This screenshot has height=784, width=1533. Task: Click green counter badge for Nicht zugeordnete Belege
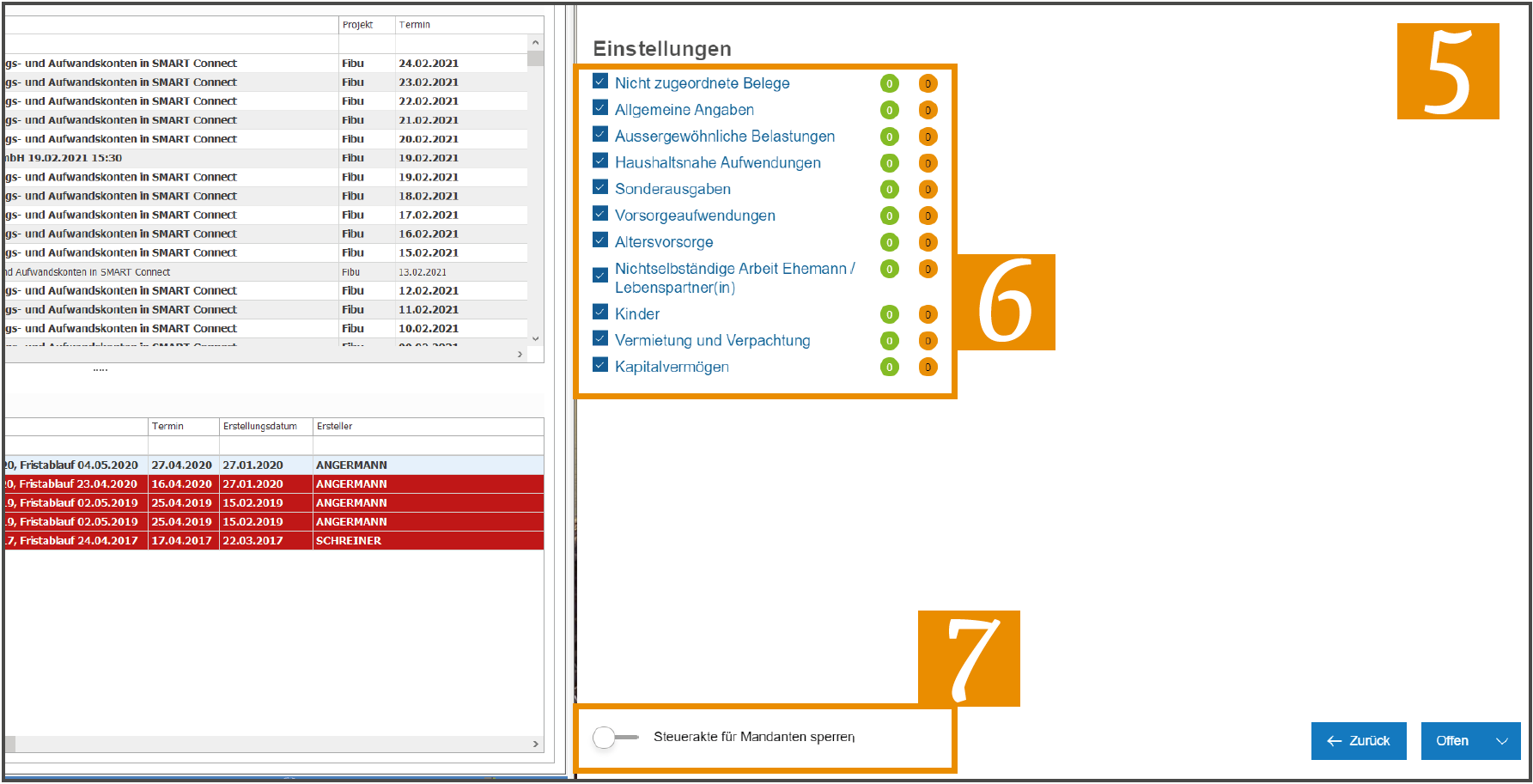click(x=890, y=83)
